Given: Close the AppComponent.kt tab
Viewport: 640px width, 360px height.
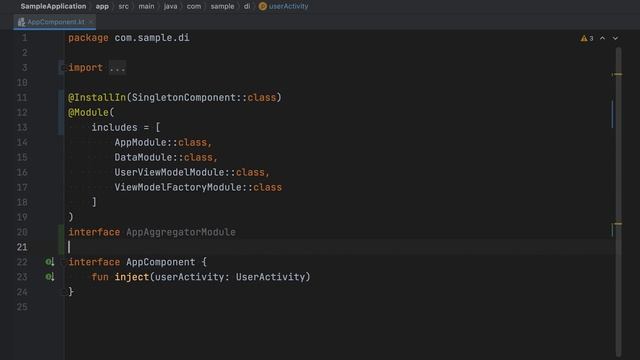Looking at the screenshot, I should click(91, 22).
